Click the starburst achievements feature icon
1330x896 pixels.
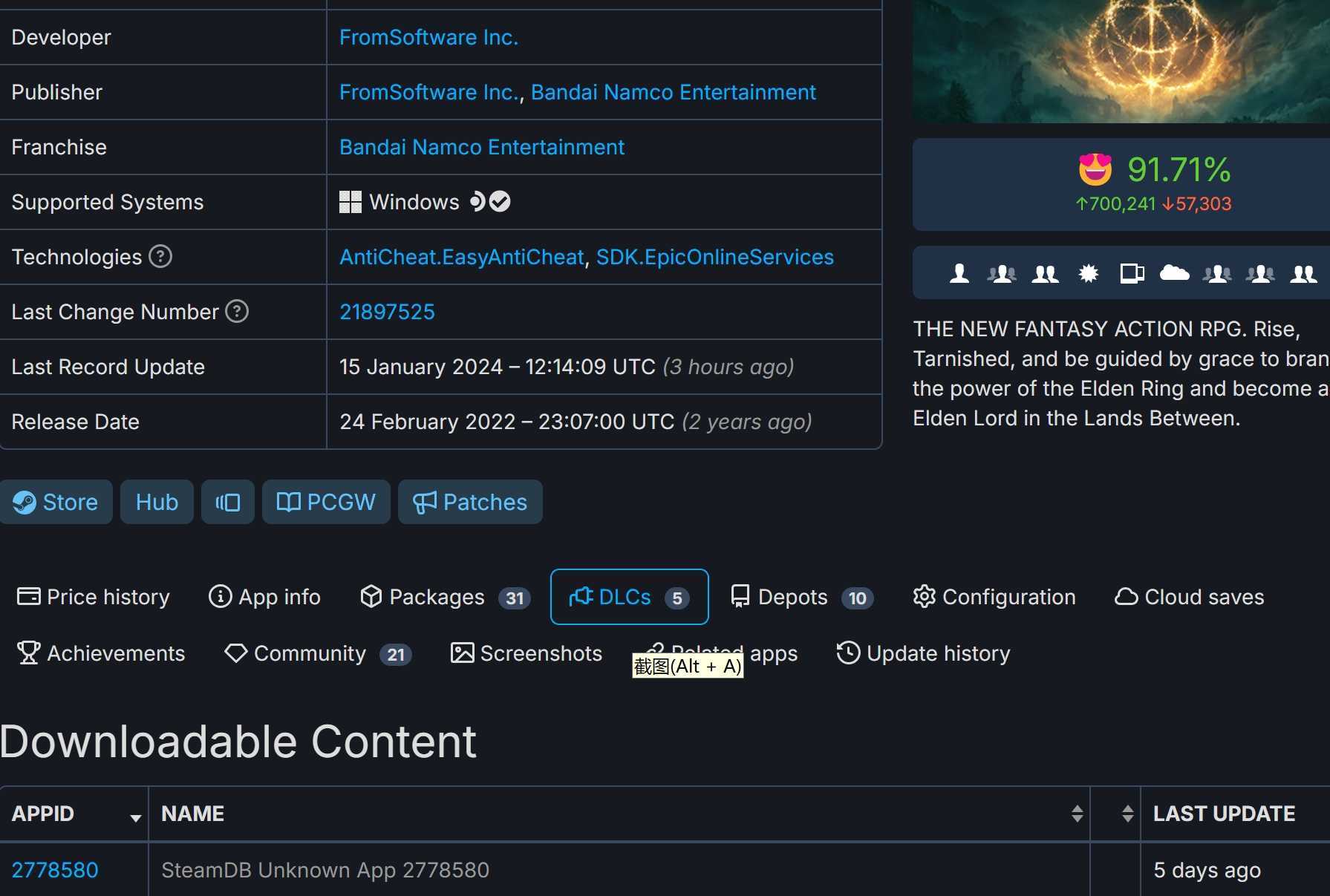click(1088, 274)
